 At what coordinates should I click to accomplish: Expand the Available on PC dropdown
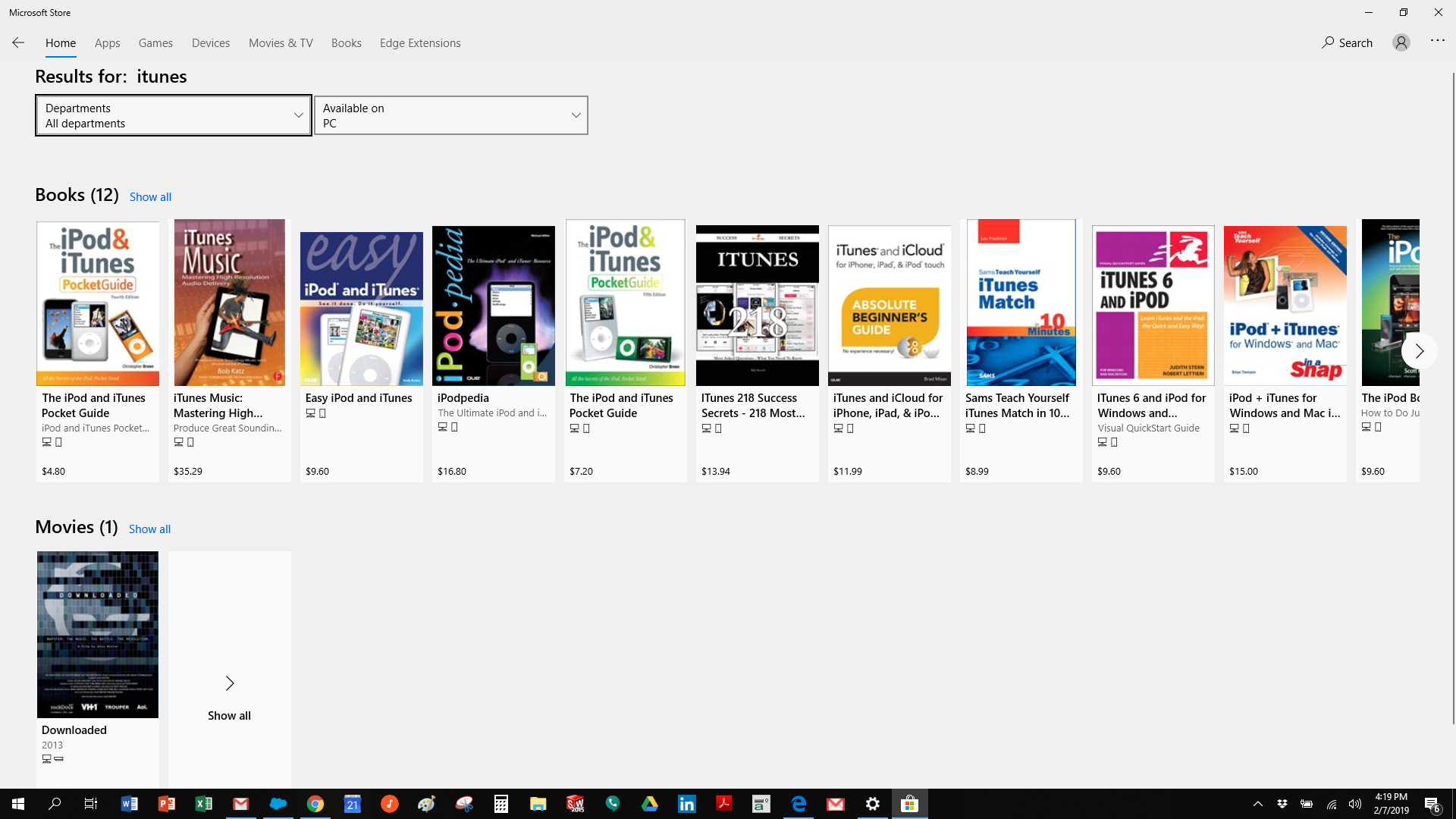click(451, 115)
